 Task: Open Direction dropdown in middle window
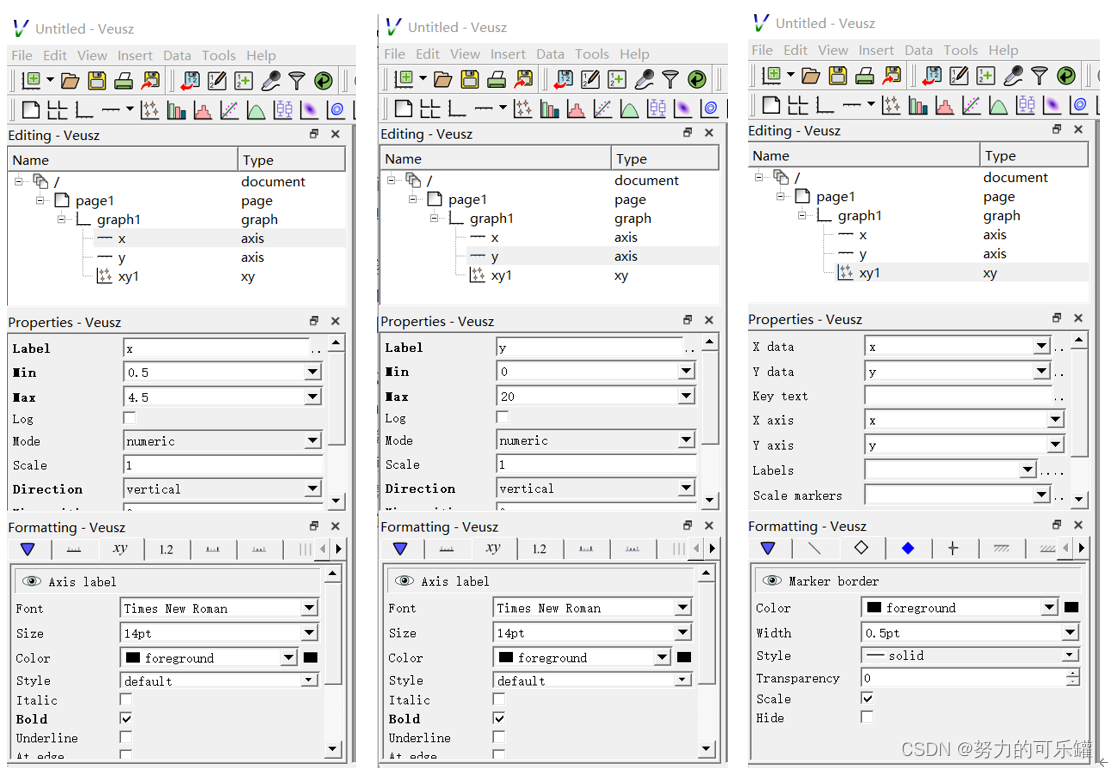point(686,488)
